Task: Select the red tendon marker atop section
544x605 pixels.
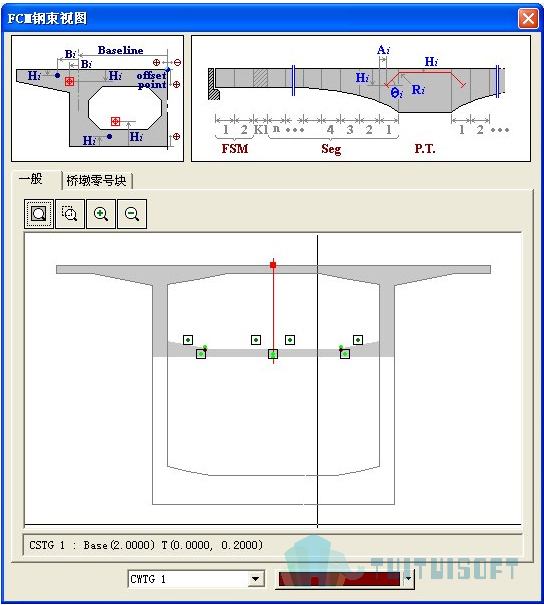Action: 273,265
